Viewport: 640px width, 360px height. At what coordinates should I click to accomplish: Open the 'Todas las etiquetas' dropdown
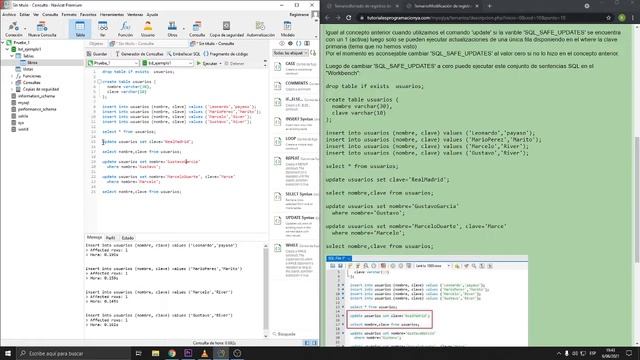click(291, 53)
